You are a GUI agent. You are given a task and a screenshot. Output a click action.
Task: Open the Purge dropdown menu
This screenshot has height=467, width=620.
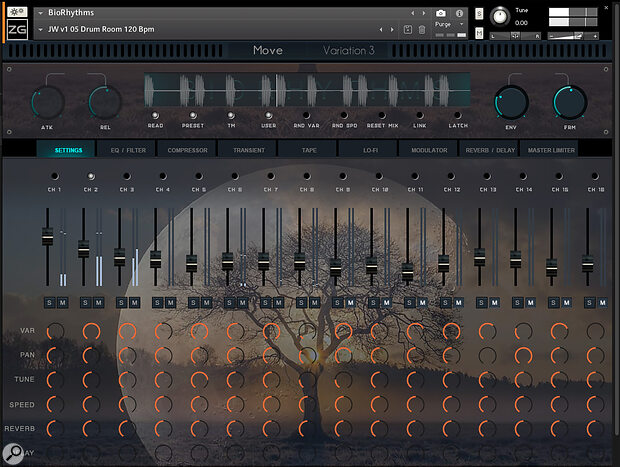pyautogui.click(x=449, y=25)
